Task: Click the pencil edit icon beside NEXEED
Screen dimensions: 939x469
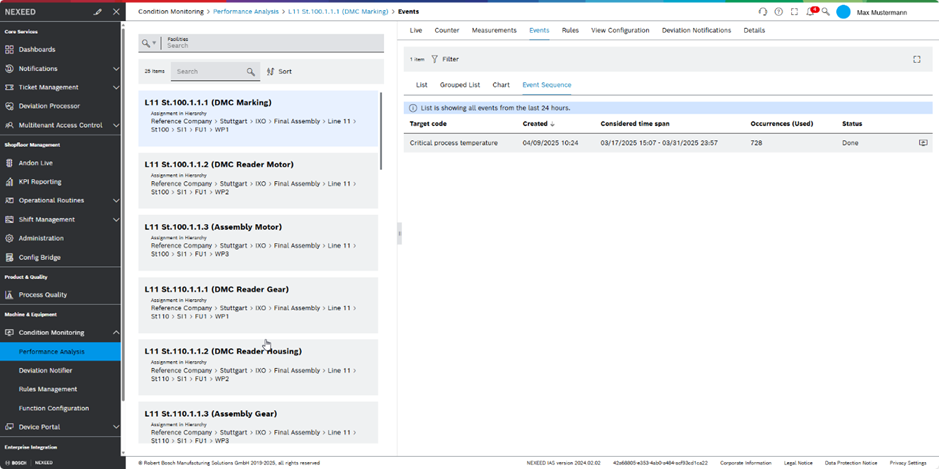Action: coord(97,12)
